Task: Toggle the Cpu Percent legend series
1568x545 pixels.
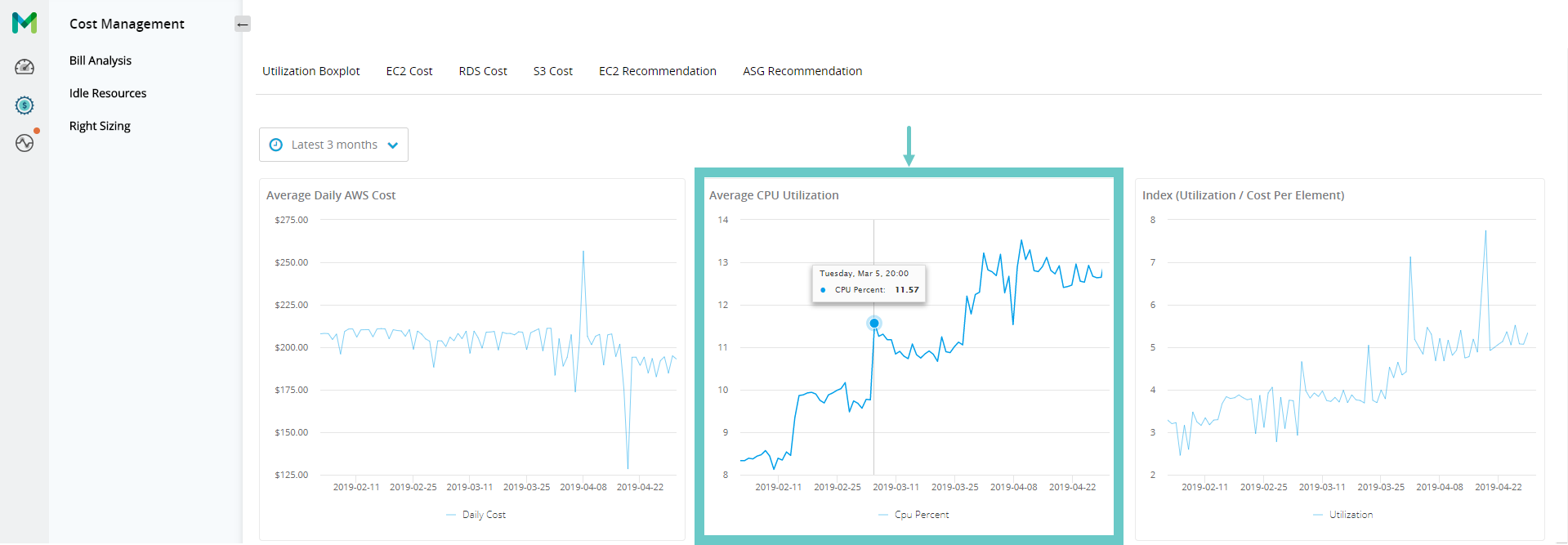Action: point(914,515)
